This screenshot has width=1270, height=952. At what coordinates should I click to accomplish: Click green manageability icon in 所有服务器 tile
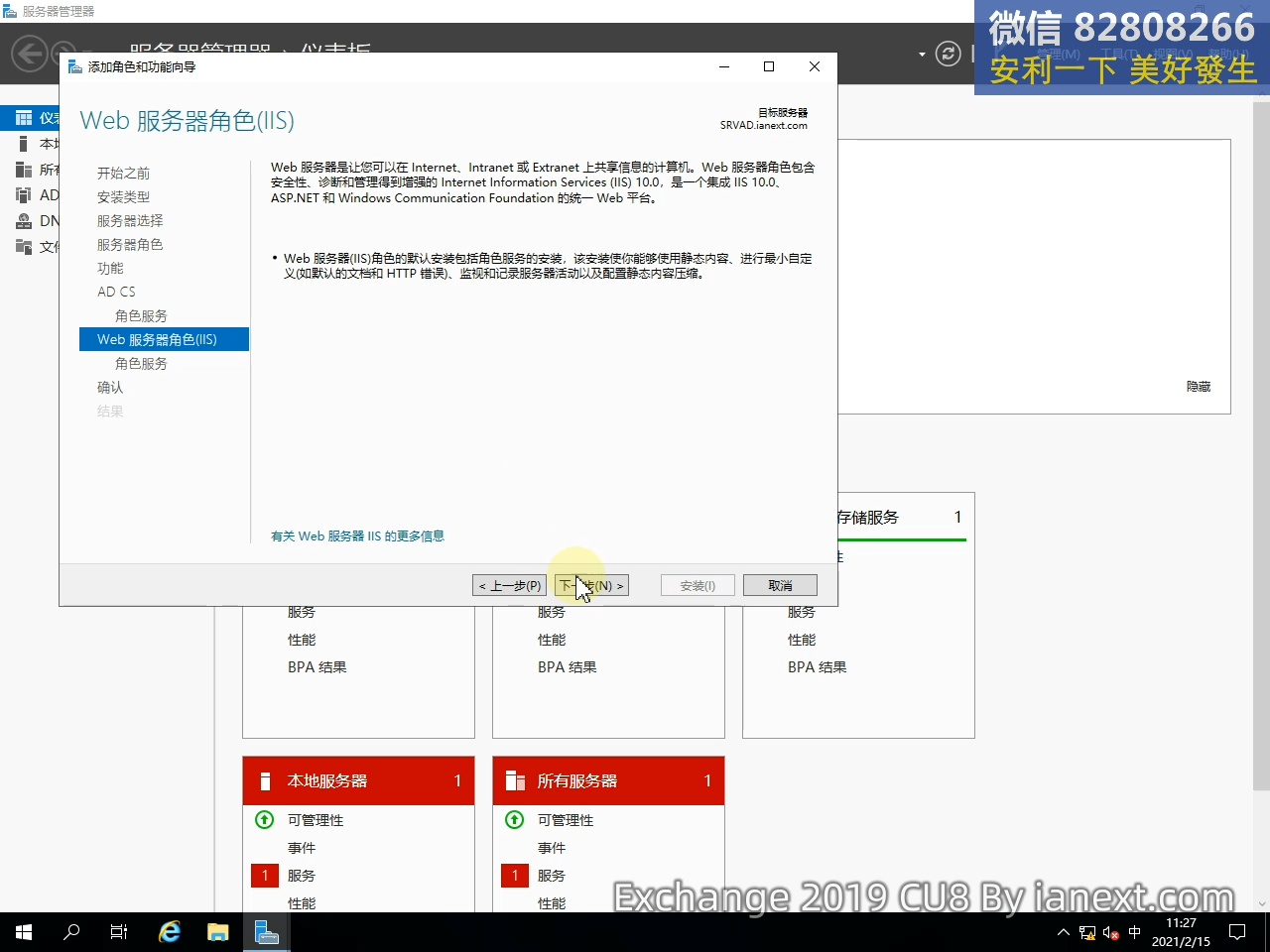click(x=514, y=820)
